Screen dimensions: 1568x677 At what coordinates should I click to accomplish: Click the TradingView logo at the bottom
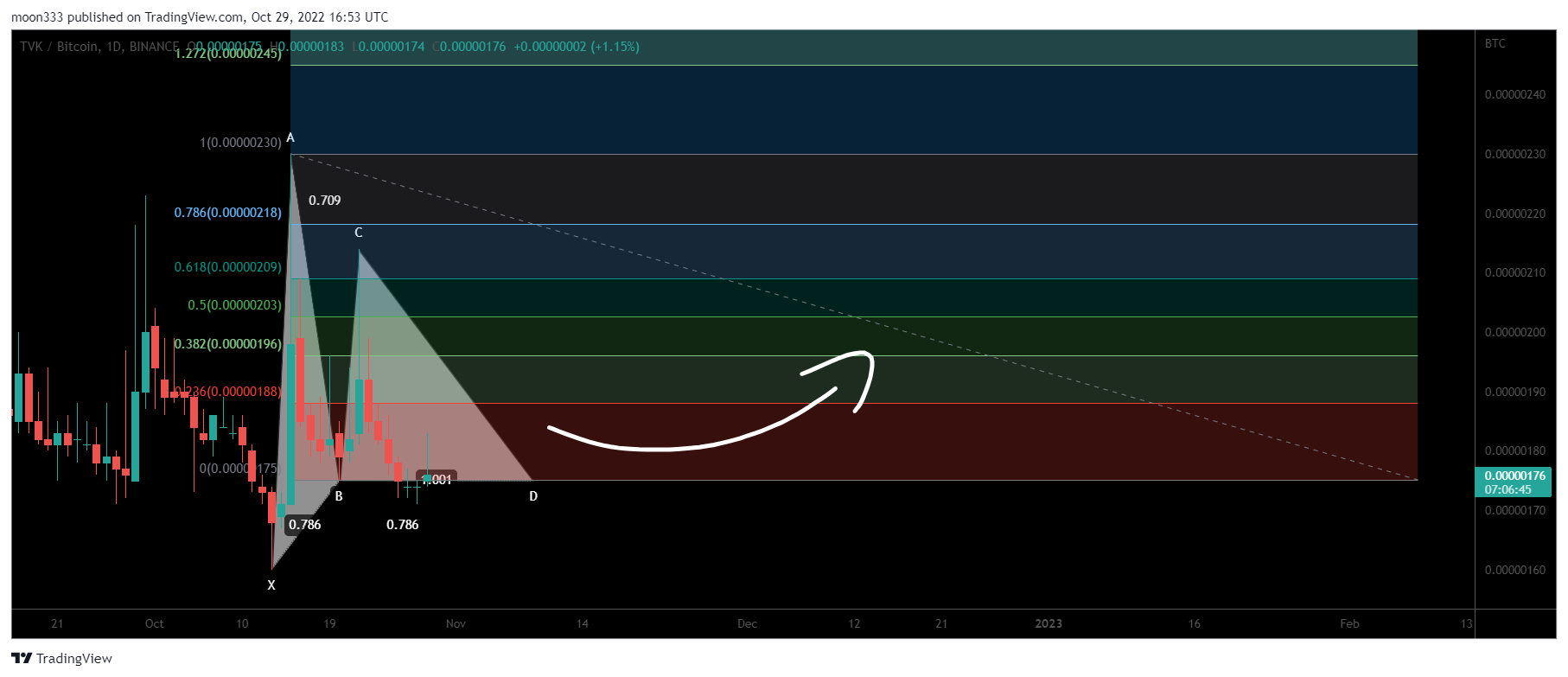pos(62,658)
